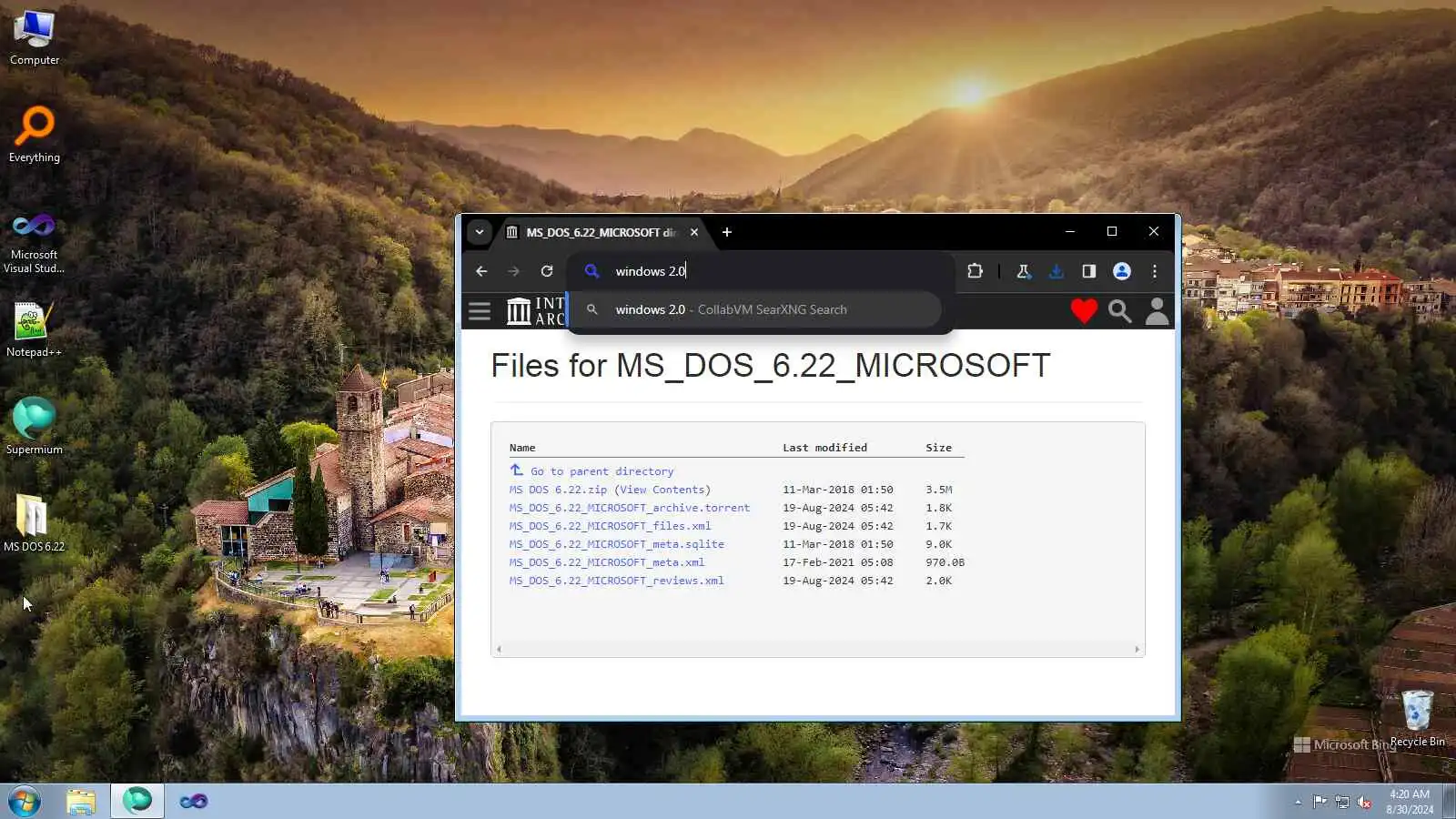Click the file listing scroll left arrow
Viewport: 1456px width, 819px height.
pyautogui.click(x=499, y=649)
